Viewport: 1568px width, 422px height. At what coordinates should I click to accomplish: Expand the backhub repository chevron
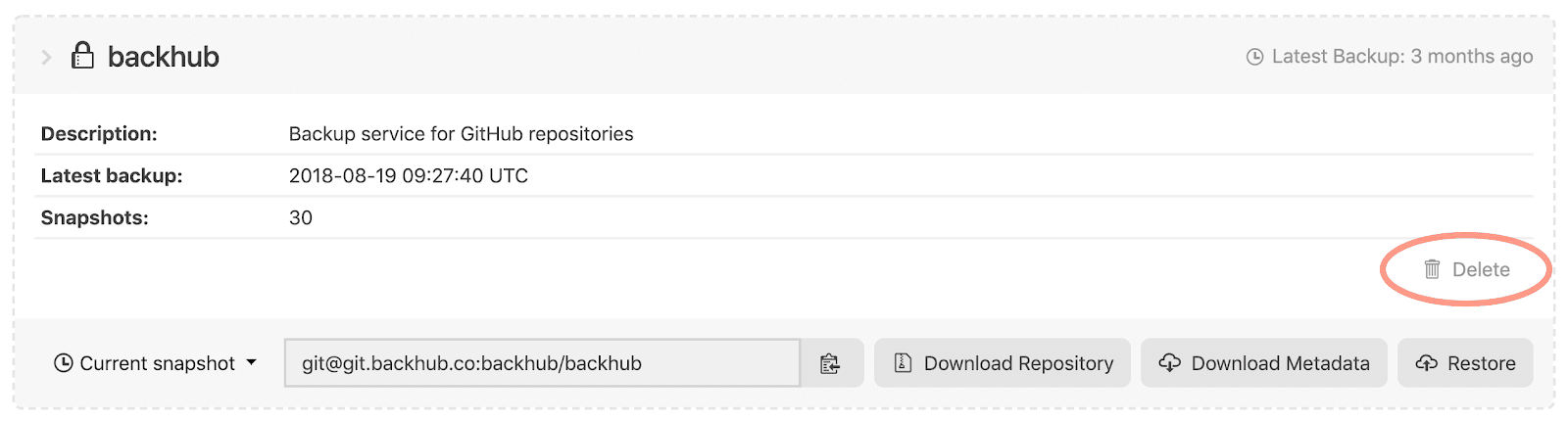[x=46, y=57]
